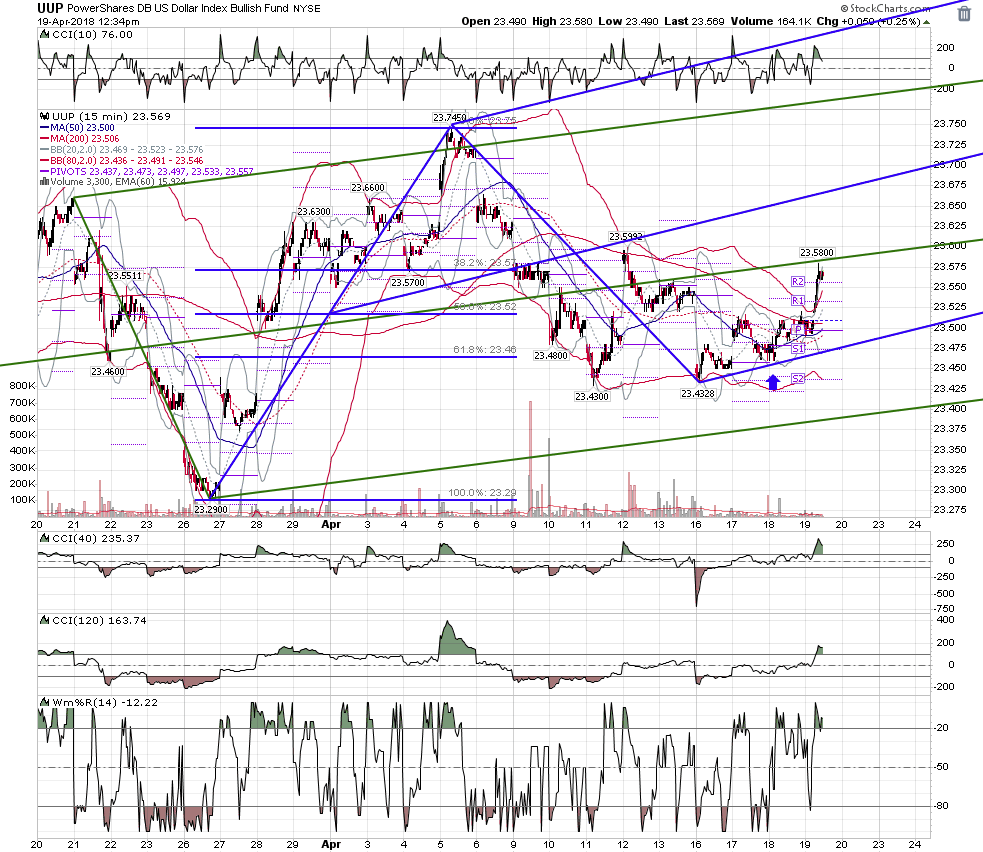Click the candlestick icon beside UUP (15 min)
983x852 pixels.
point(45,116)
